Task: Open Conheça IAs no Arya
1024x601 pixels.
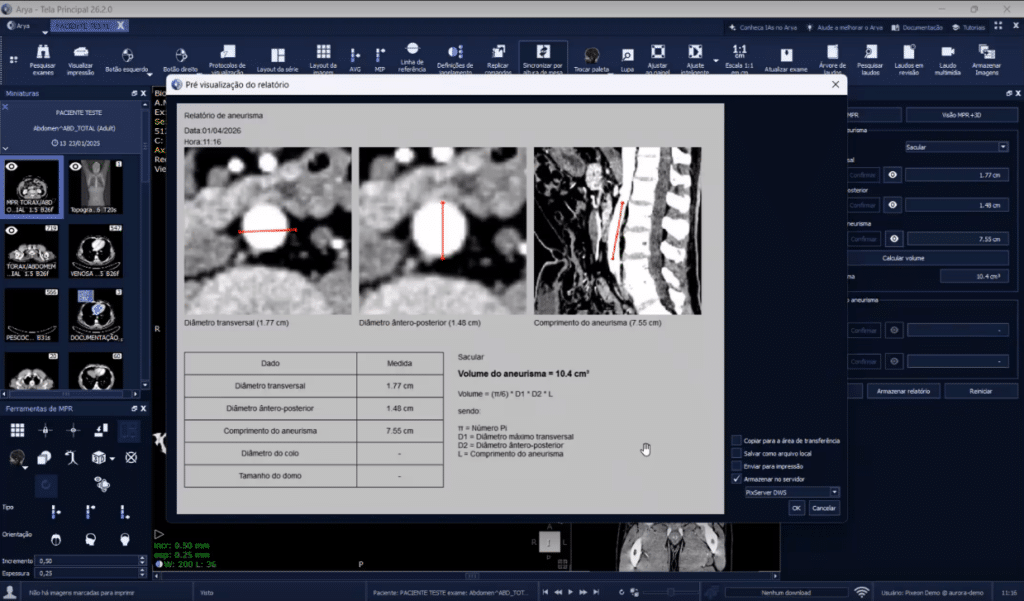Action: (763, 27)
